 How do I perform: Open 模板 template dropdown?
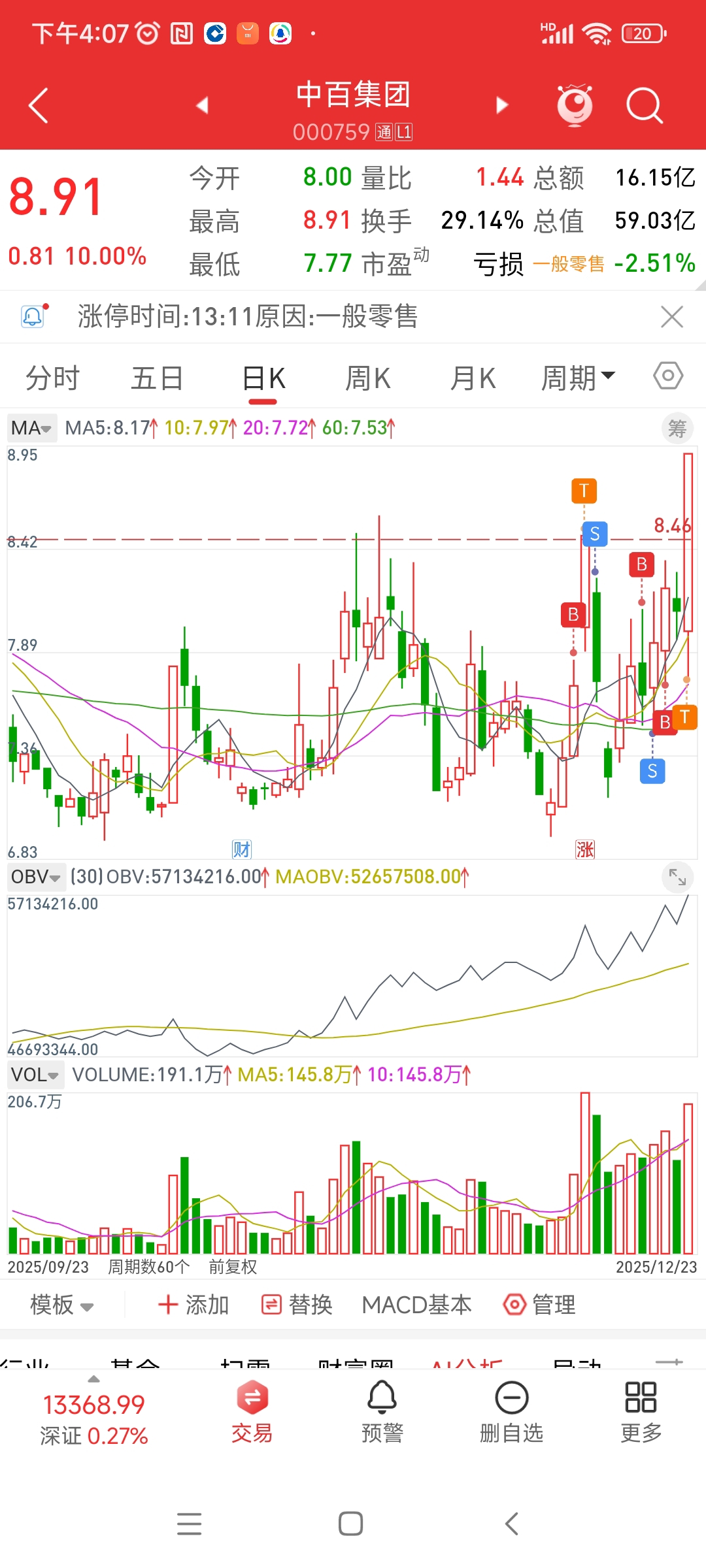click(x=62, y=1305)
